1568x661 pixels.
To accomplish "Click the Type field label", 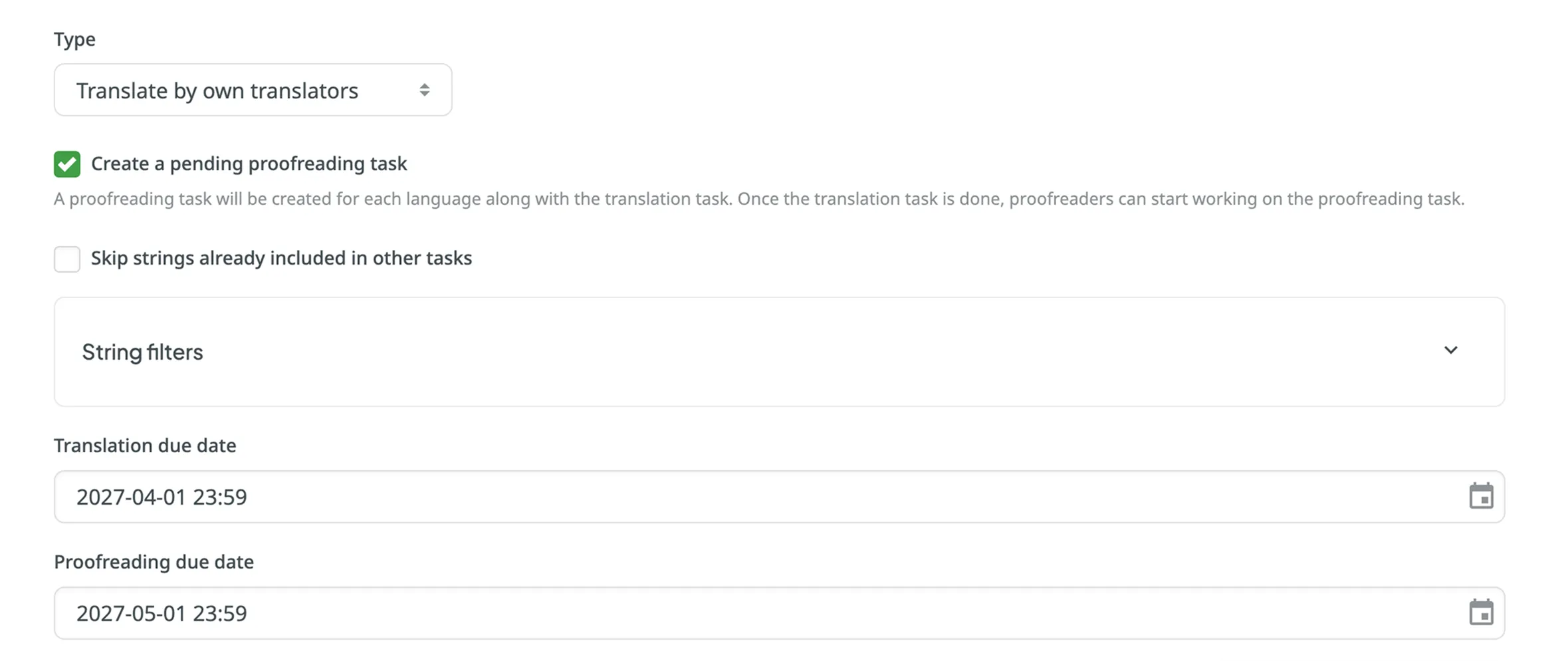I will [x=74, y=39].
